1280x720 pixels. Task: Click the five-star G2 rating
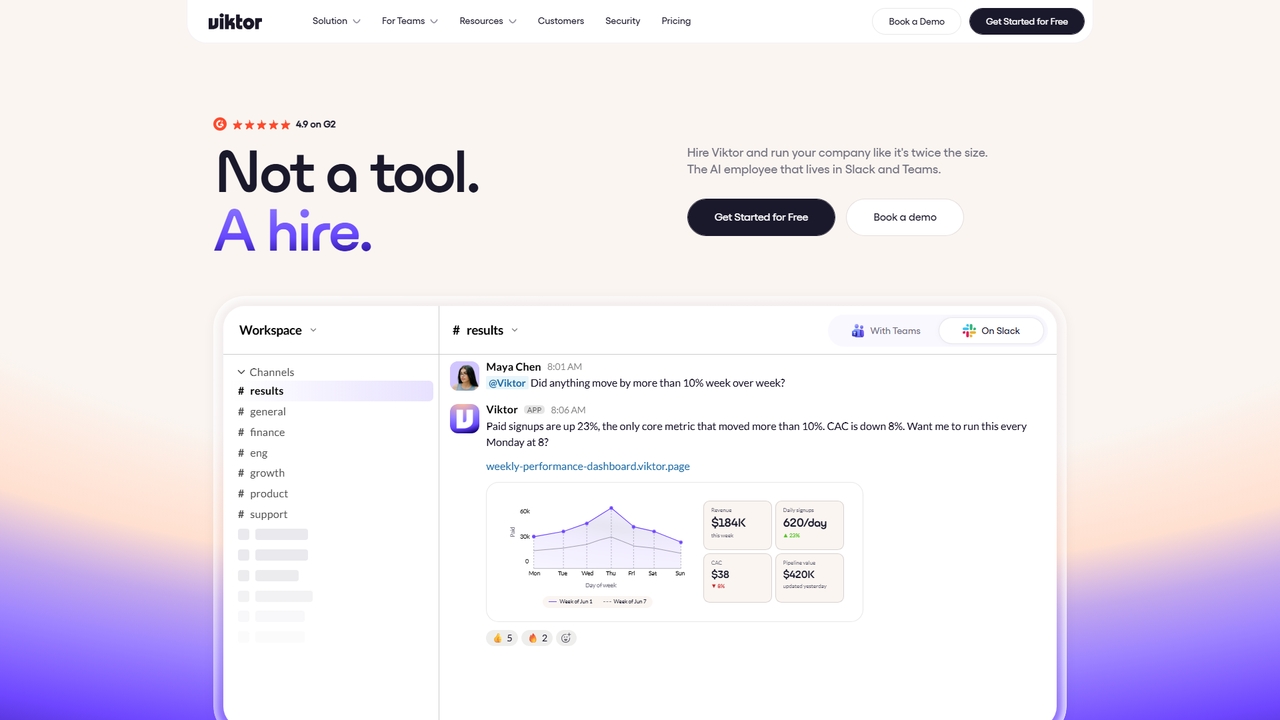point(261,125)
